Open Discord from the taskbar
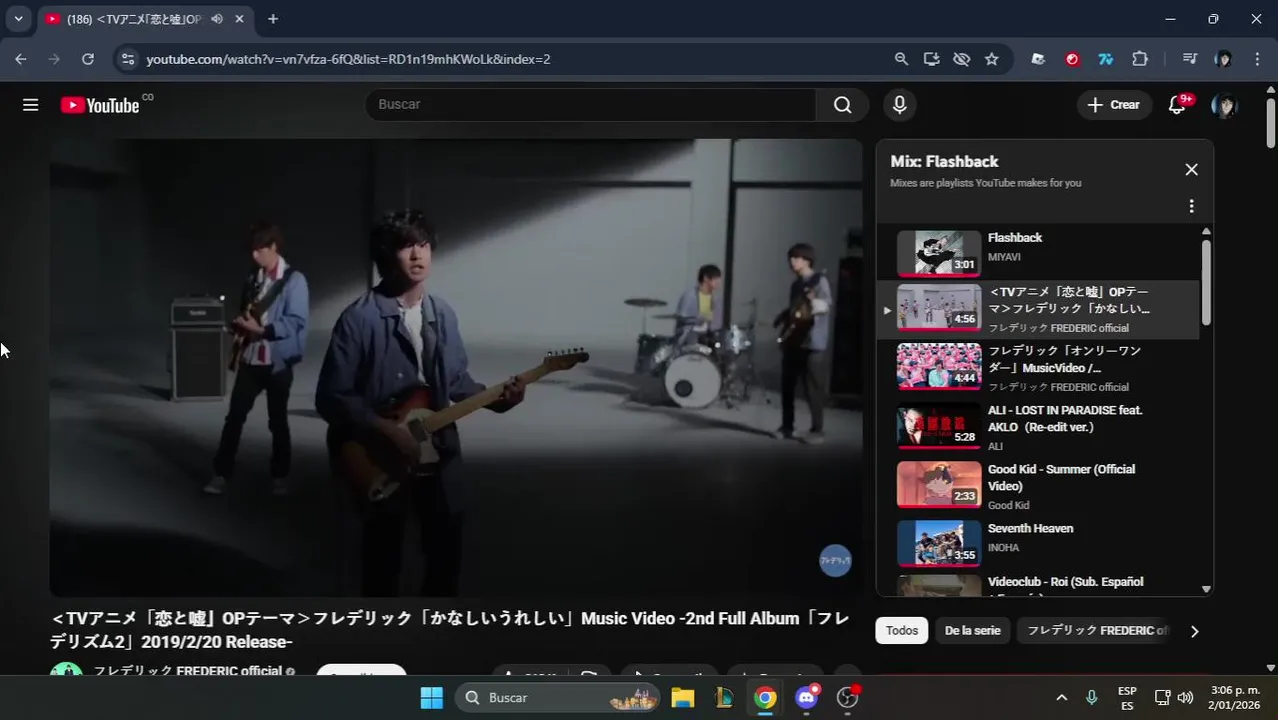The width and height of the screenshot is (1278, 720). click(807, 697)
